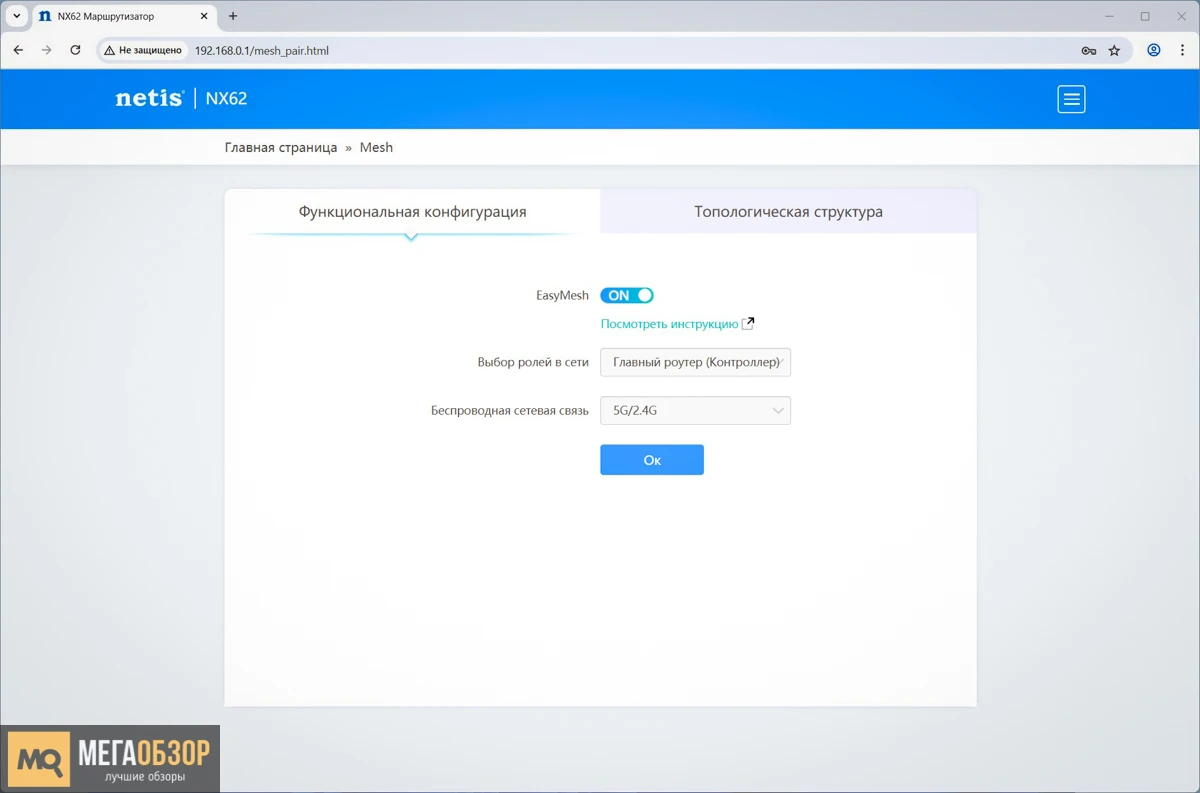This screenshot has width=1200, height=793.
Task: Expand the 'Выбор ролей в сети' dropdown
Action: pos(695,362)
